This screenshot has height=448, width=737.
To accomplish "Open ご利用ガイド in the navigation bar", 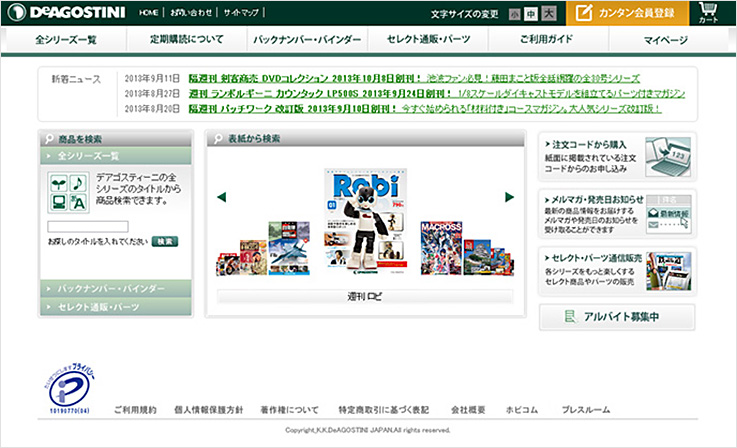I will click(548, 40).
